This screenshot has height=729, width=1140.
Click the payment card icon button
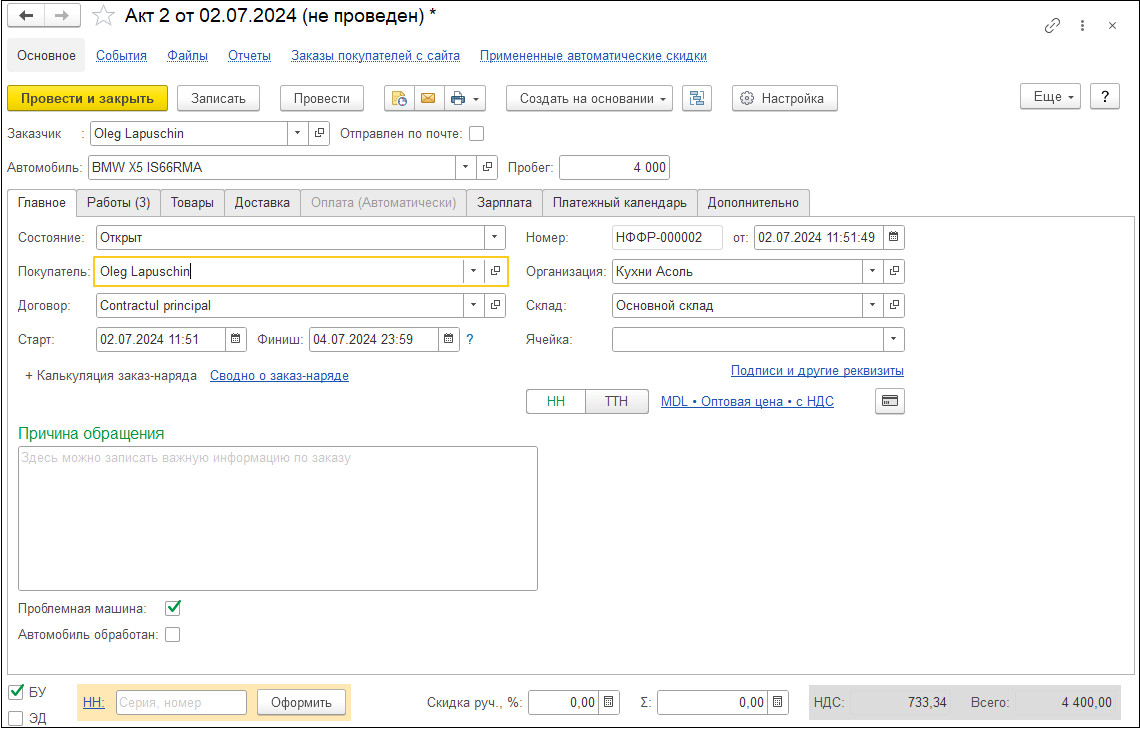click(889, 401)
